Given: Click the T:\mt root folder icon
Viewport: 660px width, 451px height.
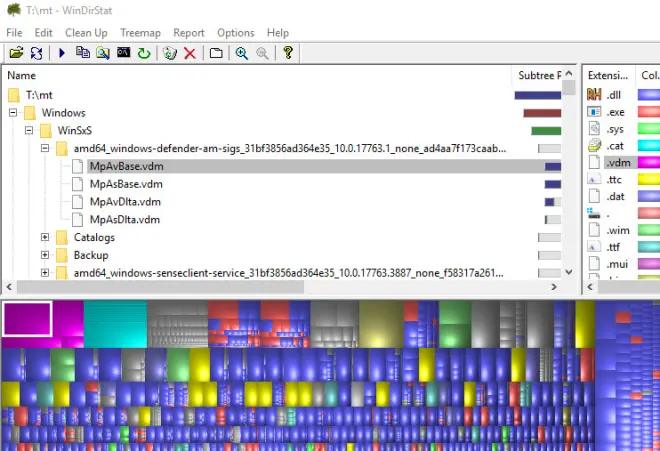Looking at the screenshot, I should 14,95.
